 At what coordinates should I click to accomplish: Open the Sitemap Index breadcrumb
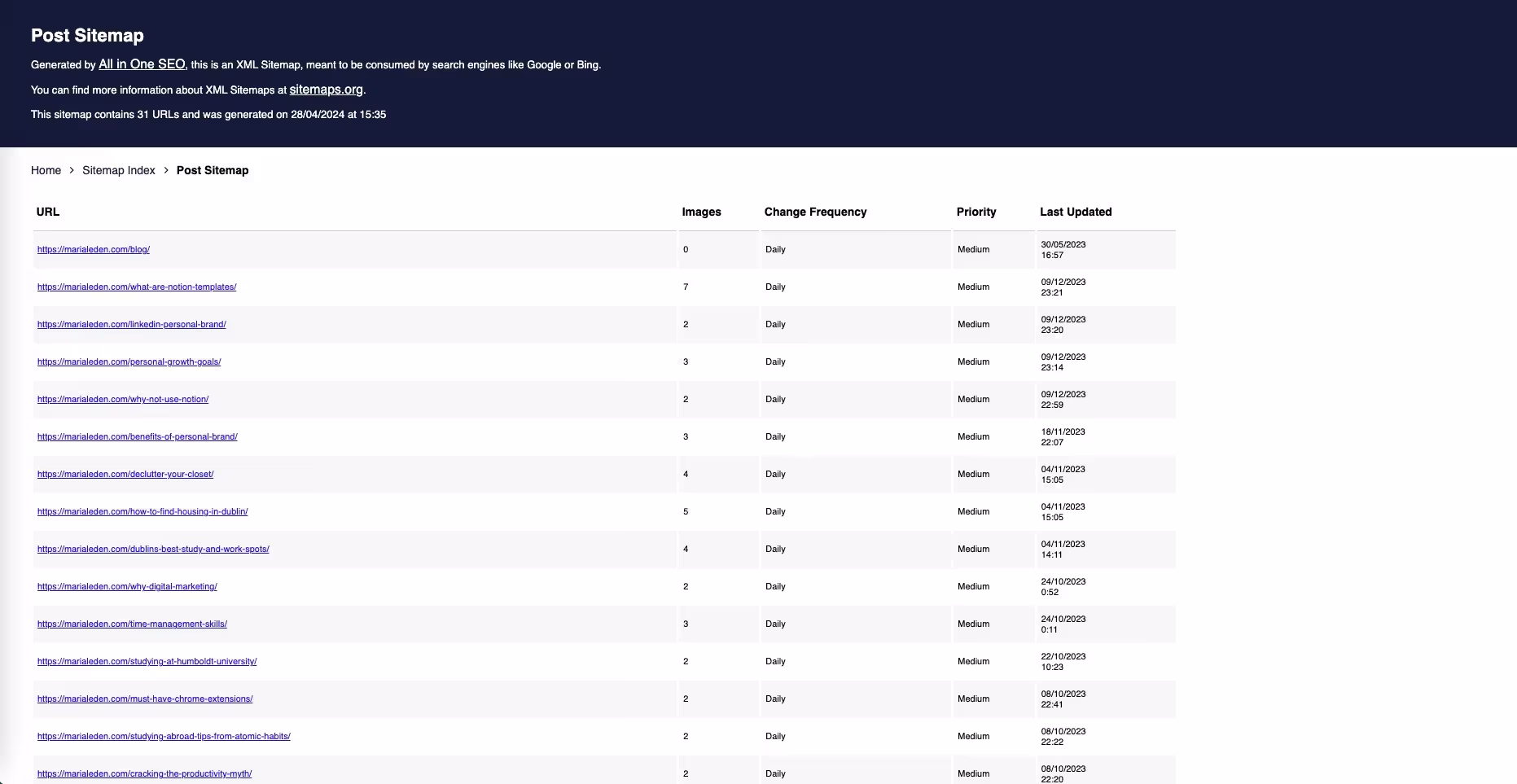(119, 170)
